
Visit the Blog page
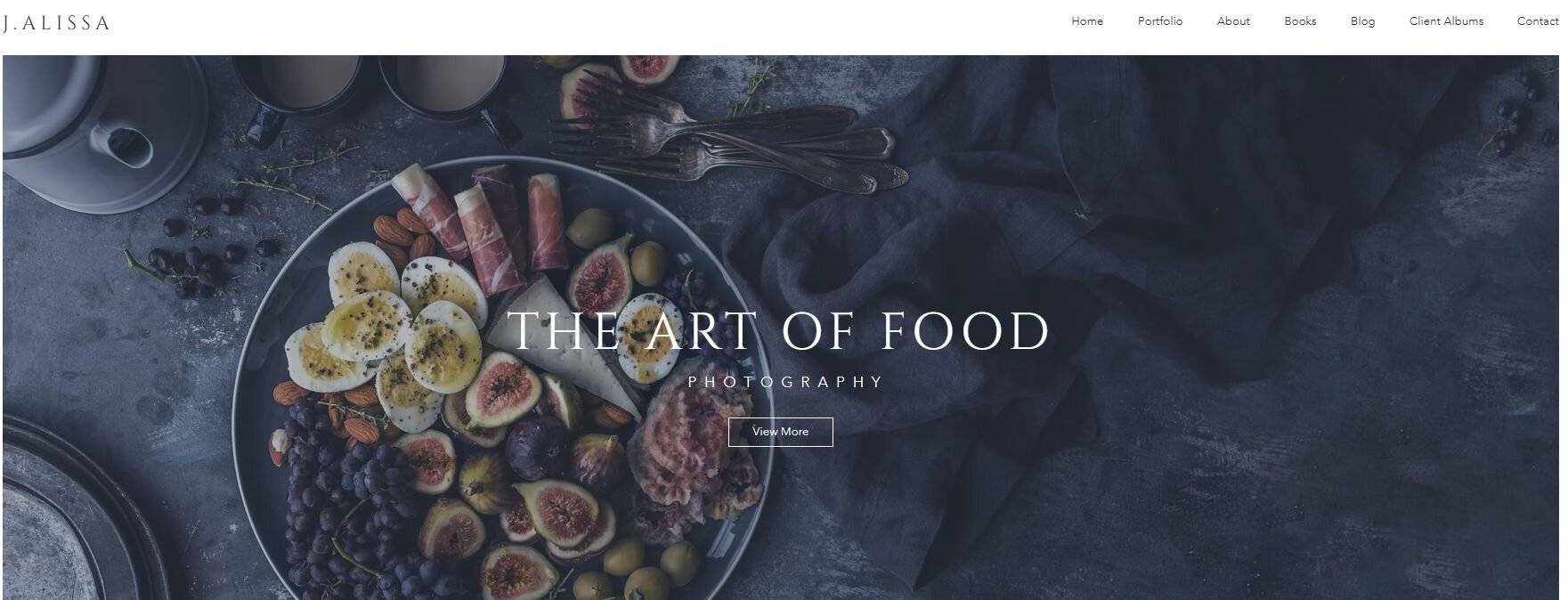tap(1362, 21)
